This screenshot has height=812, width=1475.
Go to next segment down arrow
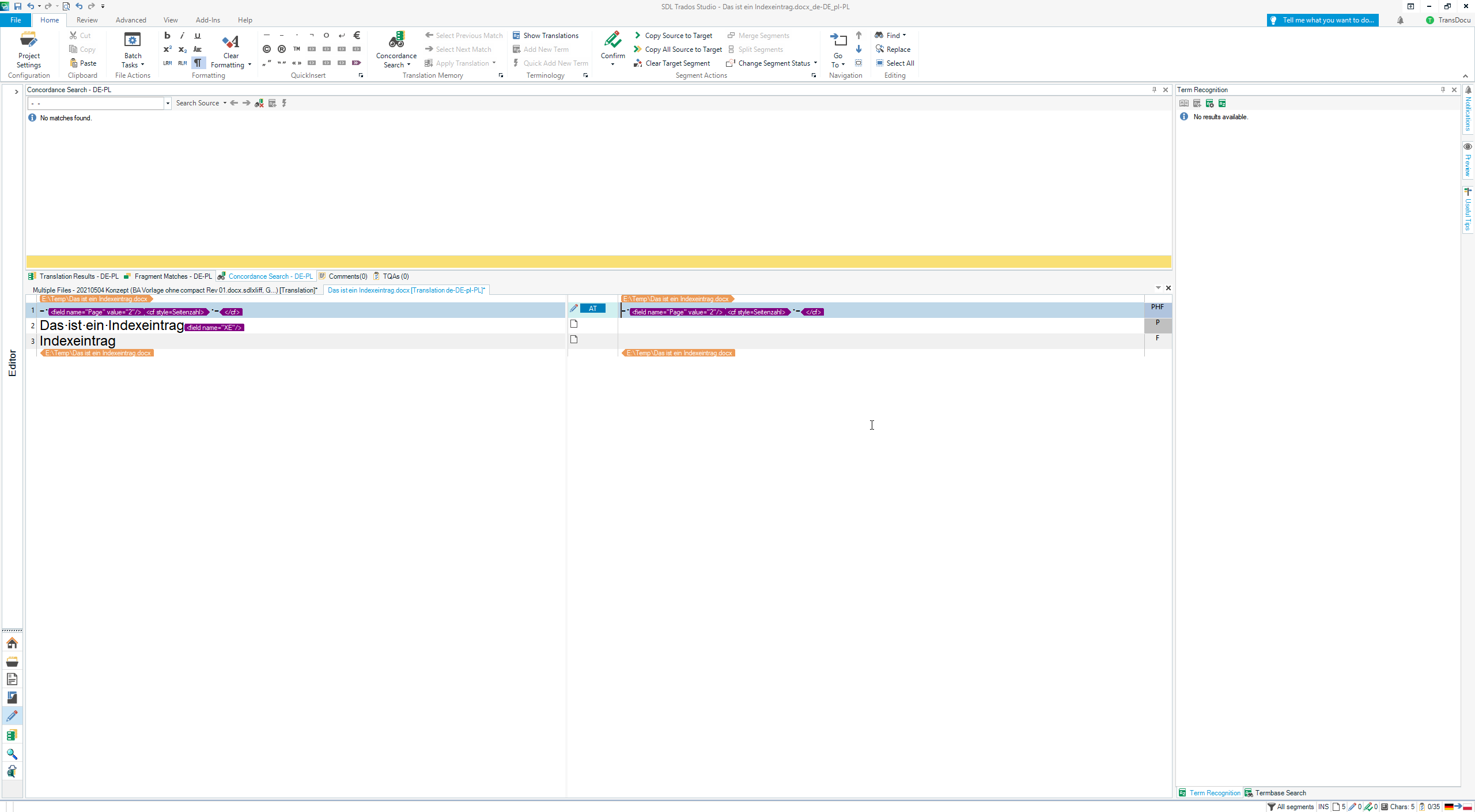(858, 50)
